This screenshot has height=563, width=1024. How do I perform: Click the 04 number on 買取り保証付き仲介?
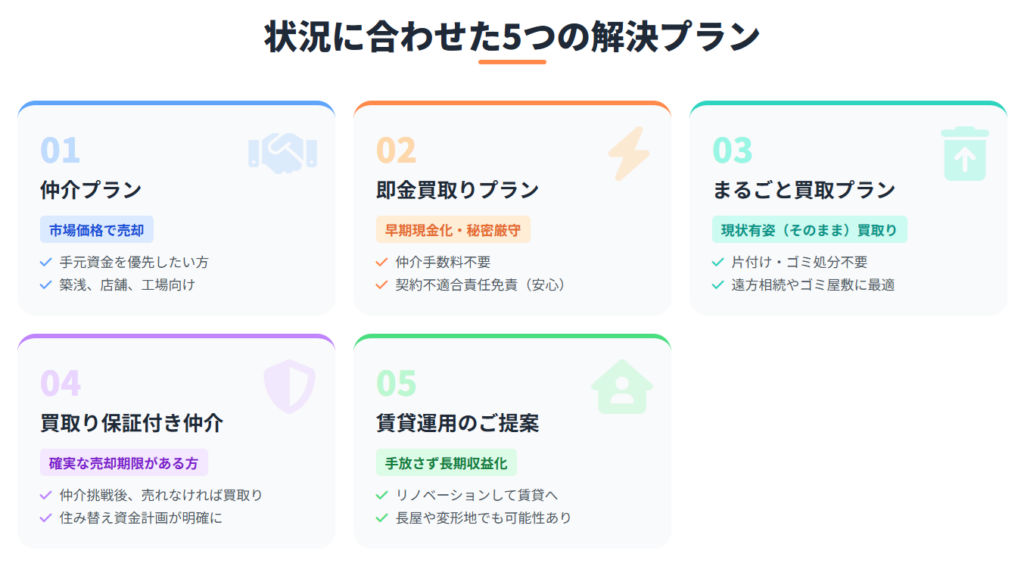coord(60,383)
